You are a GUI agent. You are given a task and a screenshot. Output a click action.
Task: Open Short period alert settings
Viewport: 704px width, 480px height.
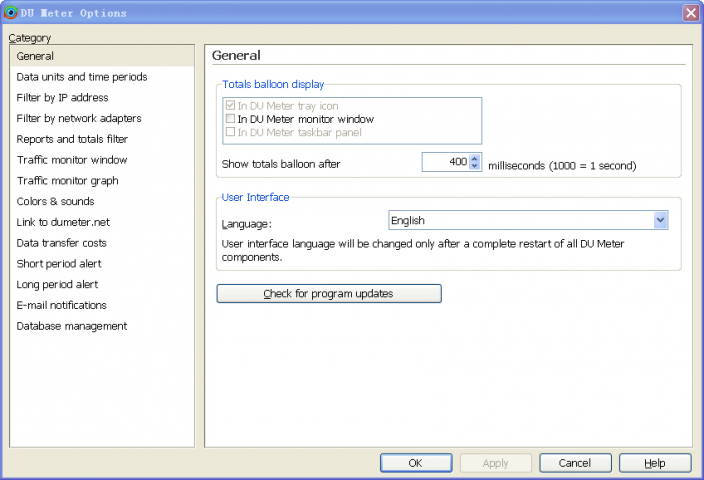click(x=59, y=264)
